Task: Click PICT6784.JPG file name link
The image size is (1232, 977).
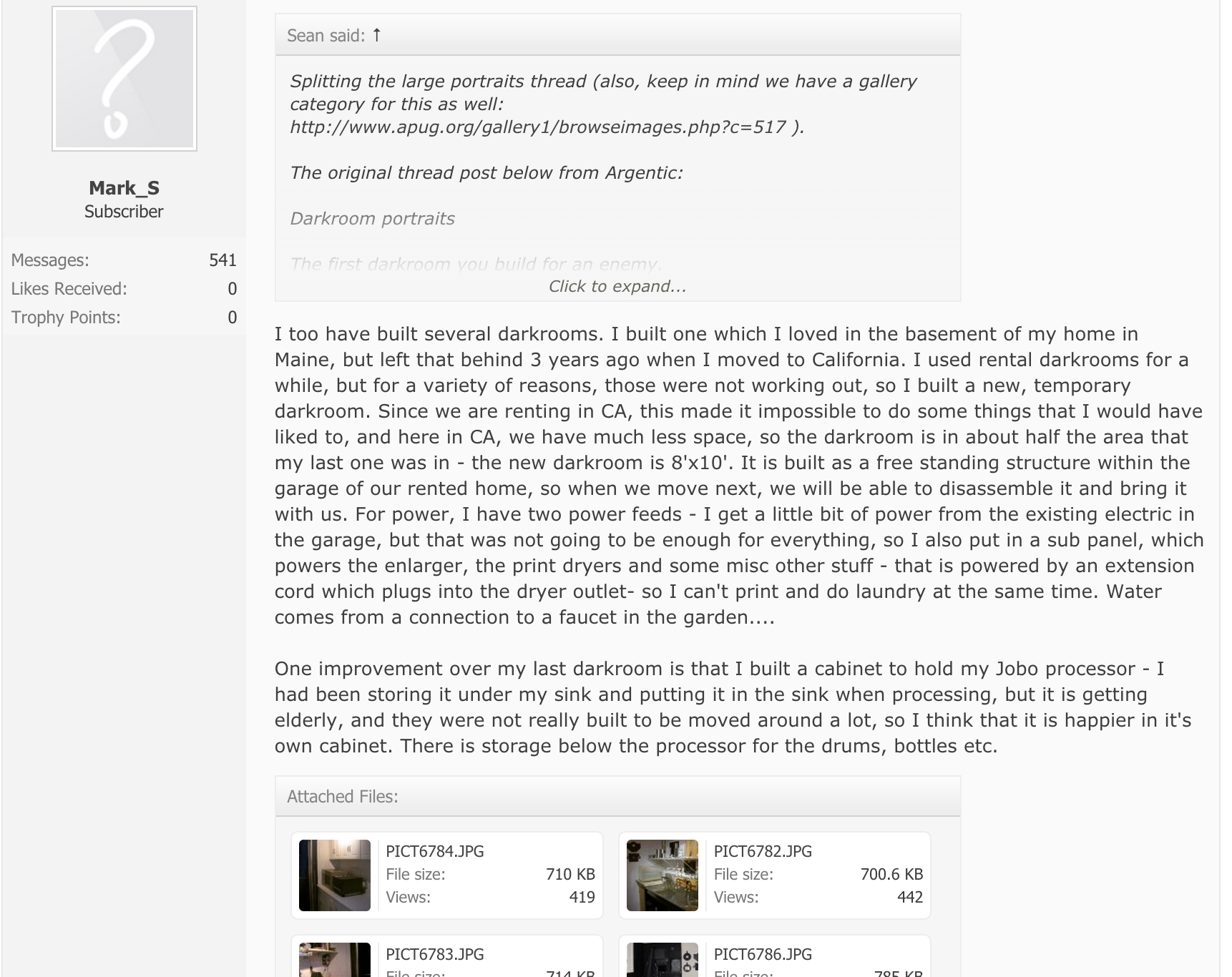Action: [434, 851]
